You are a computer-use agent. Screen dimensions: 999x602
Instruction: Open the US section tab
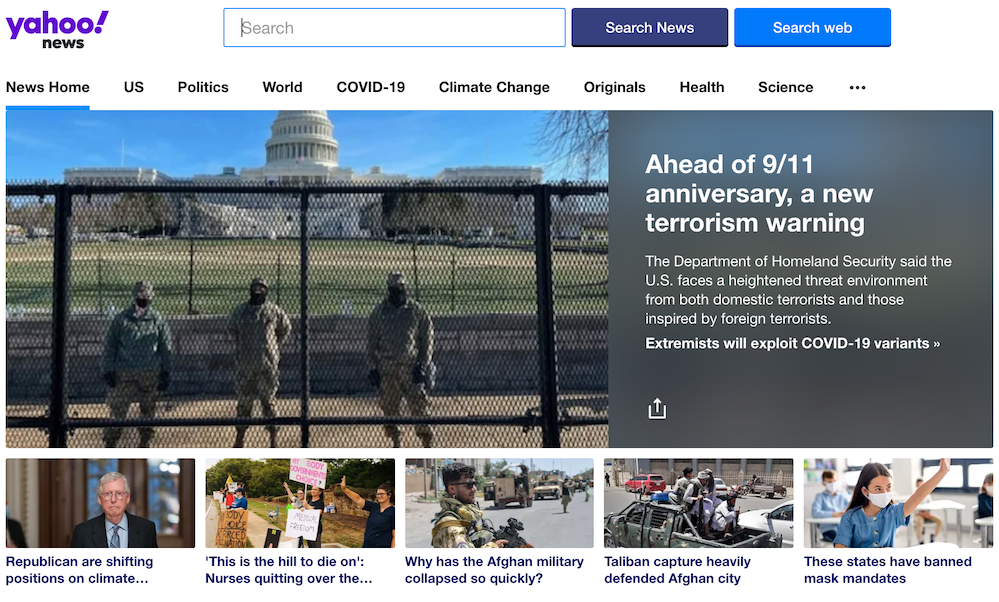tap(134, 88)
